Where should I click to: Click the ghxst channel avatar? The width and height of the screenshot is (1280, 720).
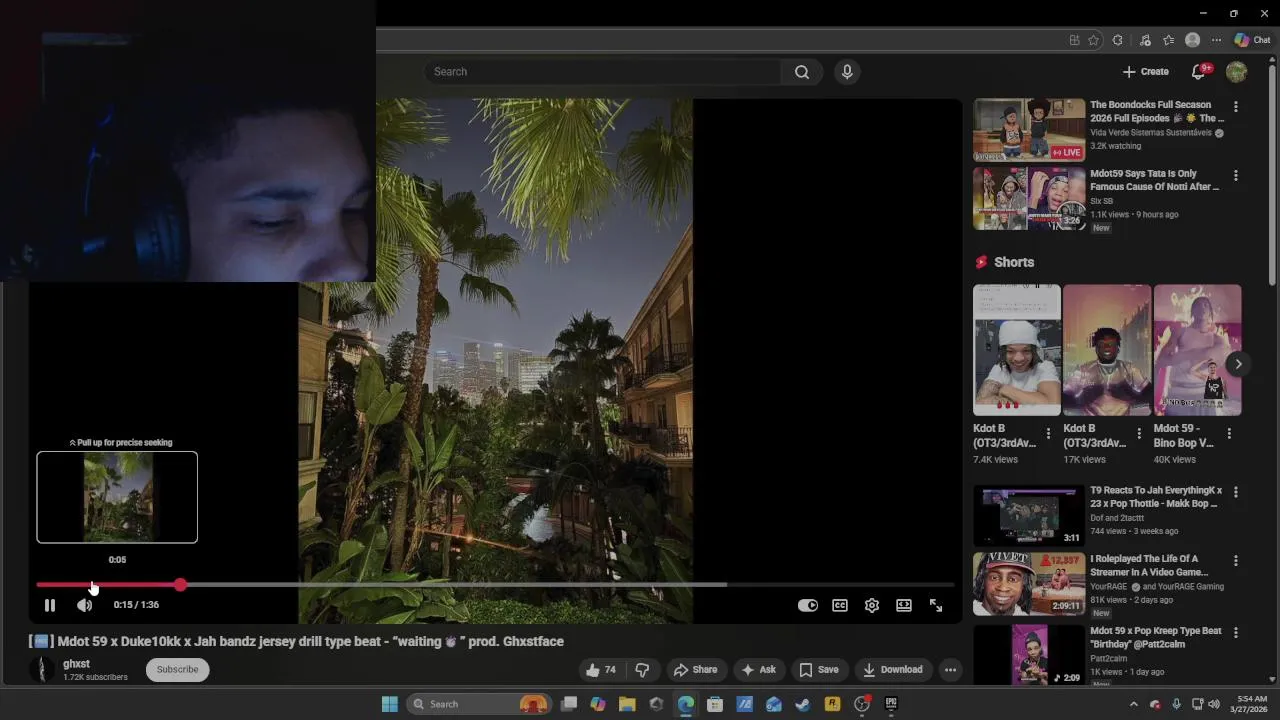click(x=41, y=670)
